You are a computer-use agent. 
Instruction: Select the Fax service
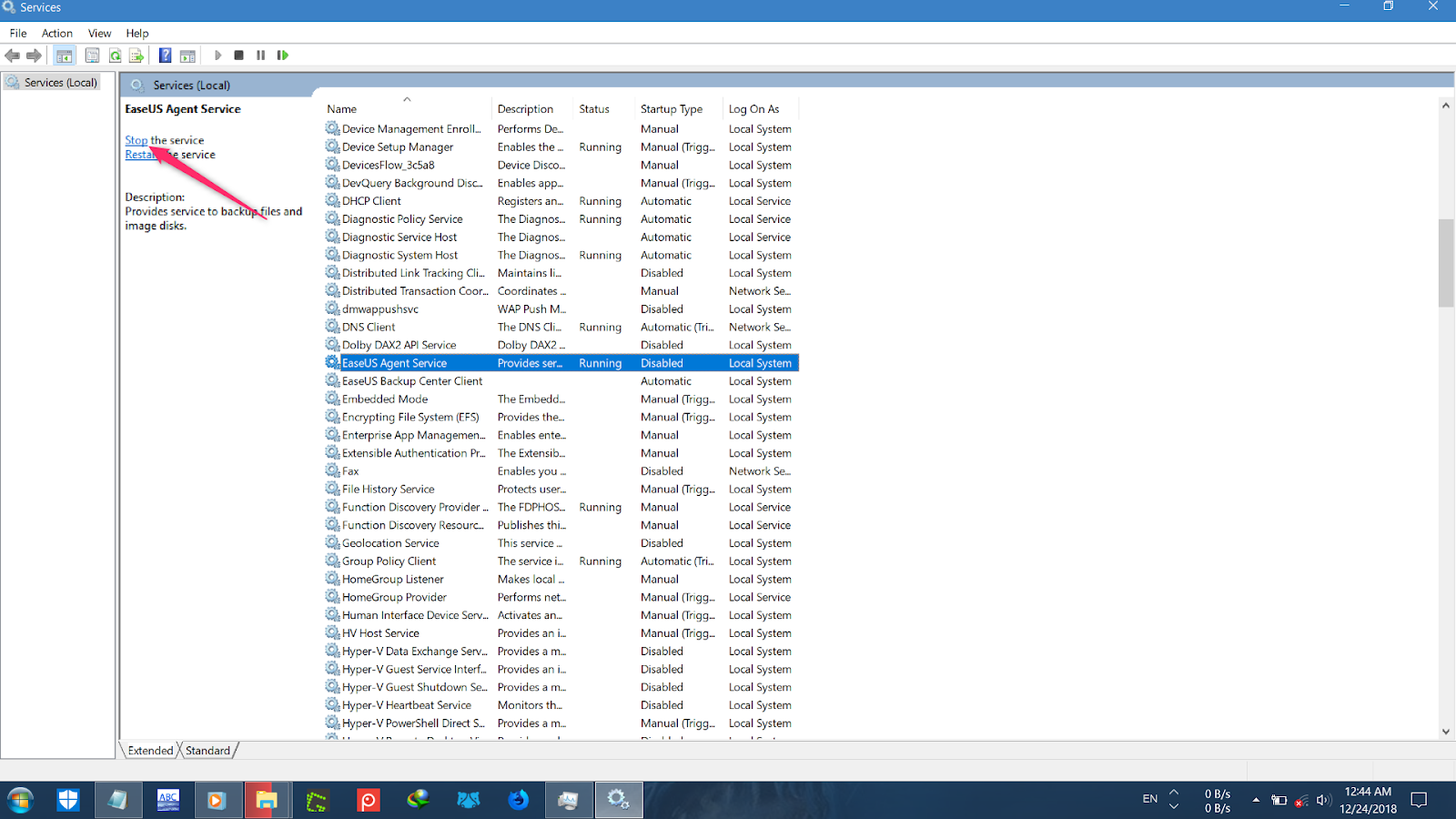pos(561,471)
